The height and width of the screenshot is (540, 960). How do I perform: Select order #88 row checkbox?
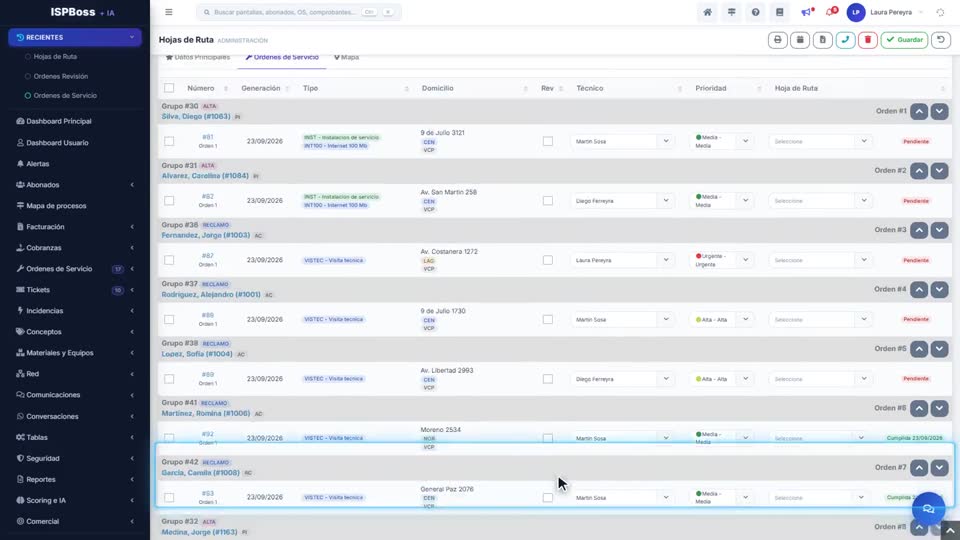tap(169, 320)
